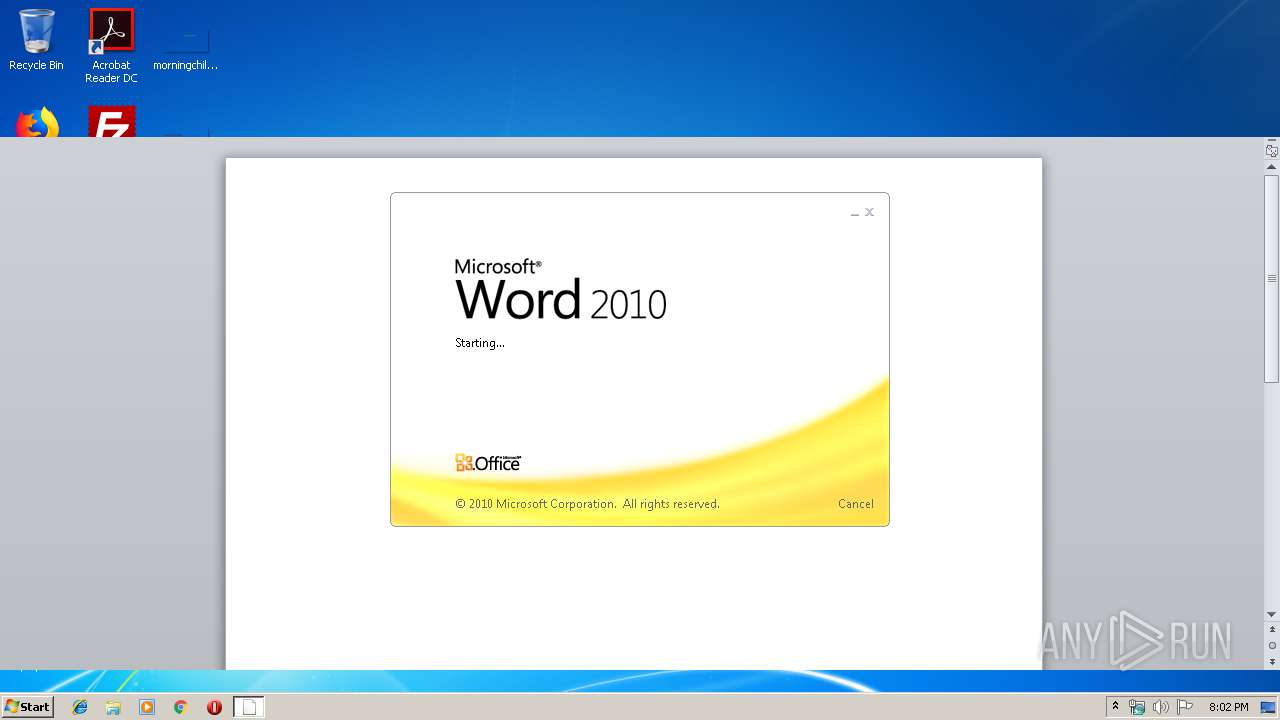Cancel the Word 2010 startup
1280x720 pixels.
coord(855,504)
